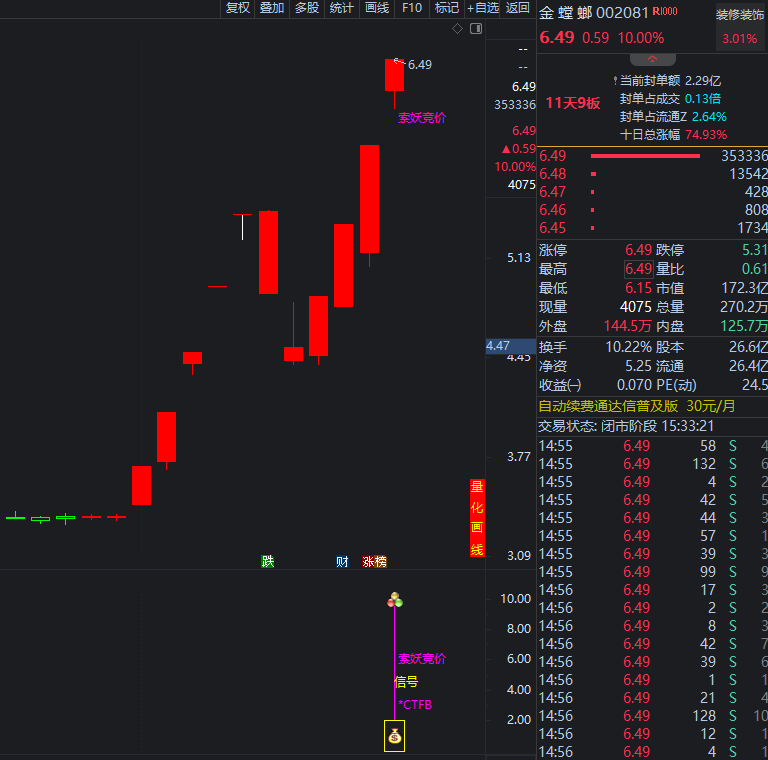Click the 量化画线 red vertical button
The width and height of the screenshot is (768, 760).
pyautogui.click(x=477, y=518)
